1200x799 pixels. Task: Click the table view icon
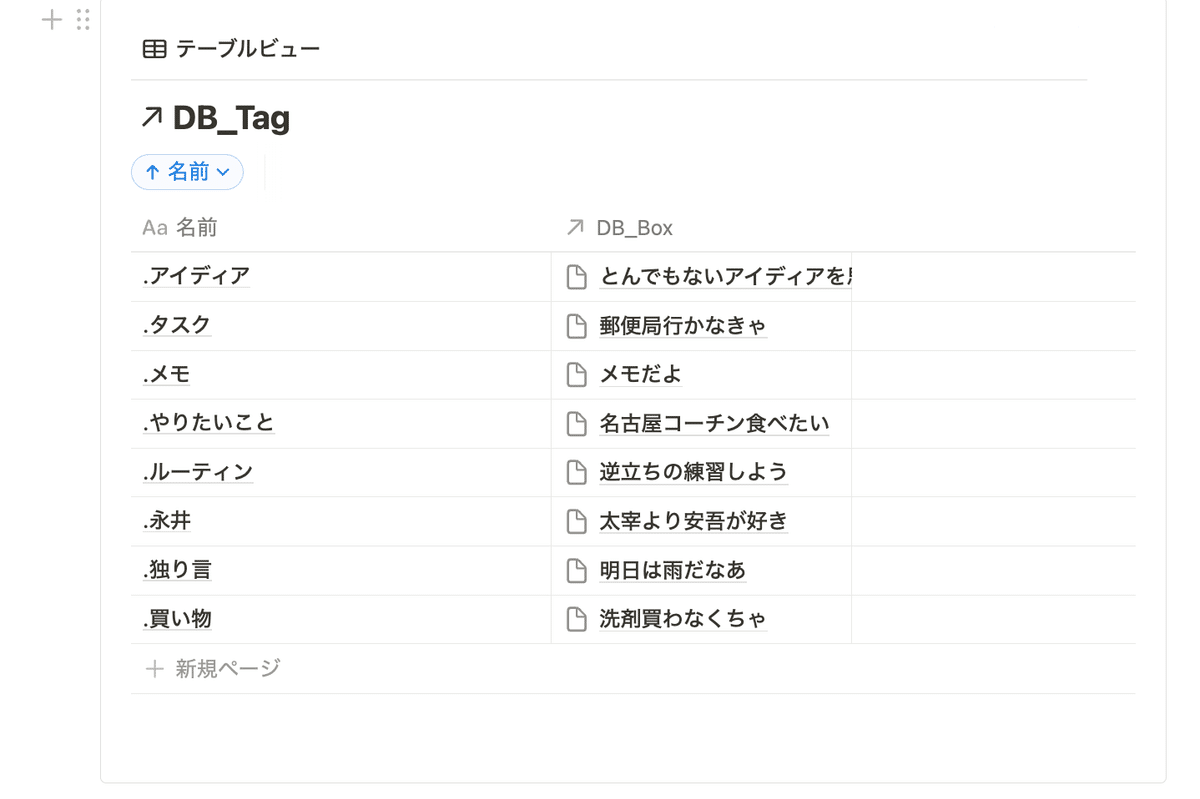click(154, 49)
